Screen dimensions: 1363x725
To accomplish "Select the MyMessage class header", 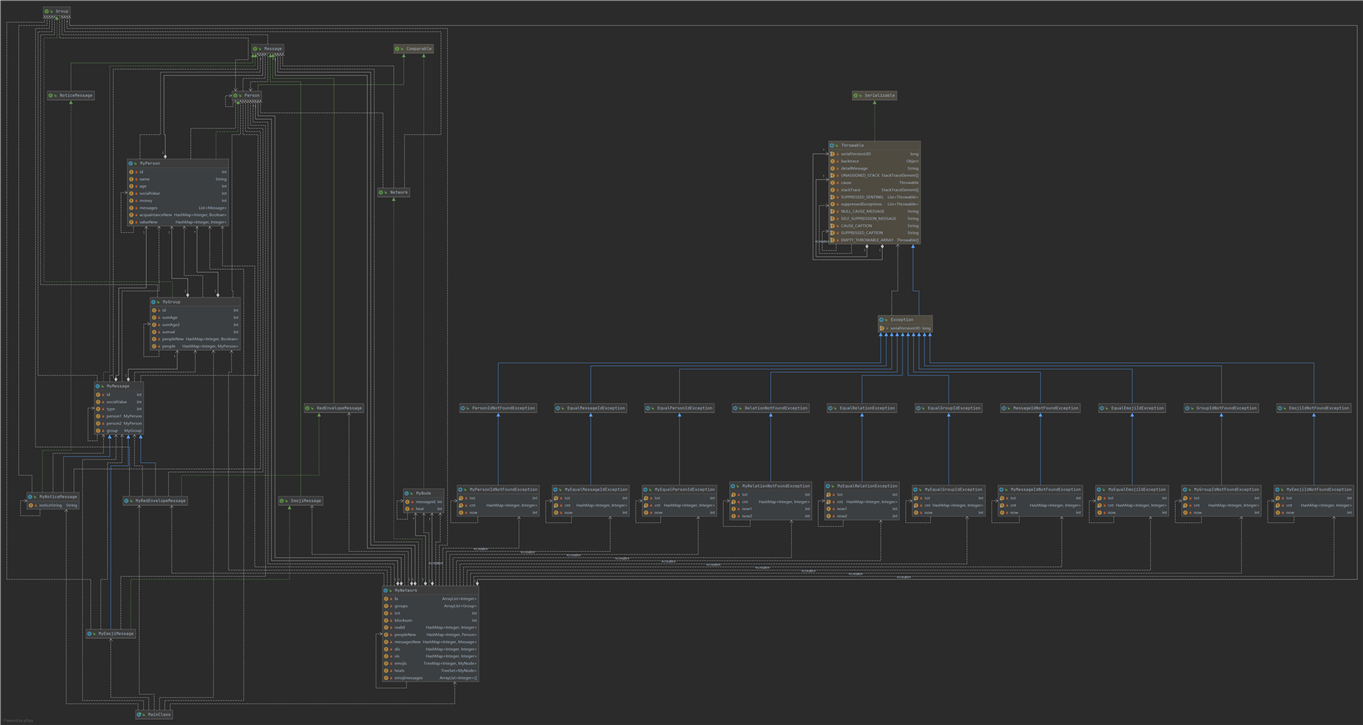I will pos(119,385).
